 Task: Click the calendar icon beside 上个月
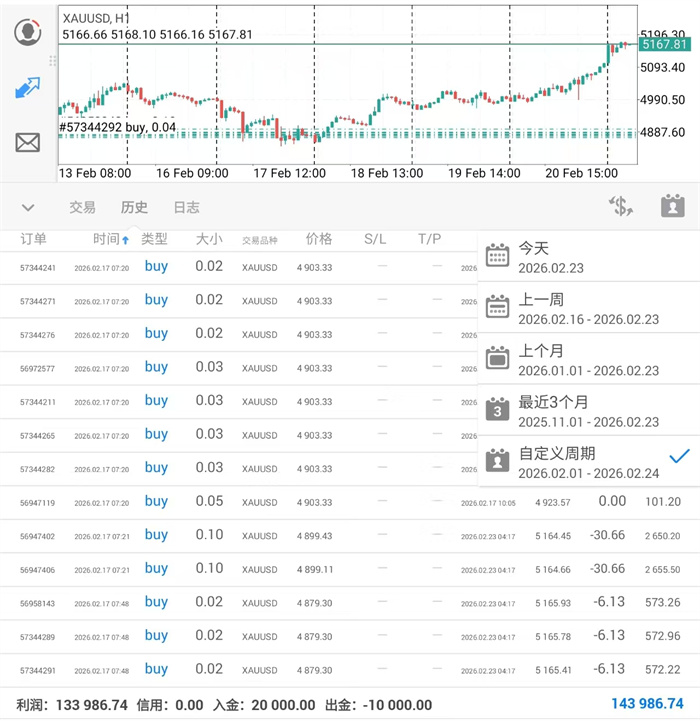(498, 358)
